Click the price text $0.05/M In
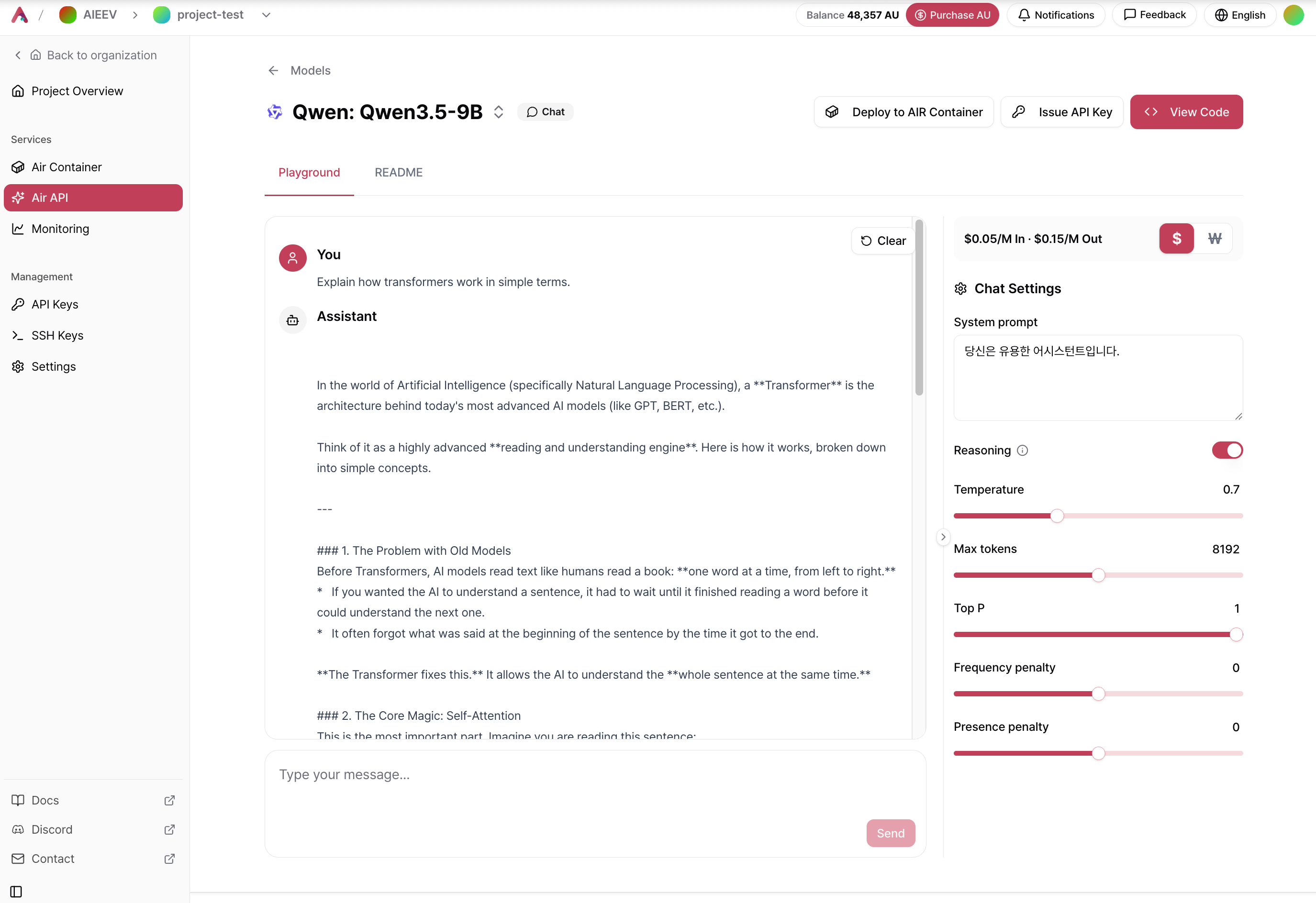Viewport: 1316px width, 903px height. (x=994, y=239)
